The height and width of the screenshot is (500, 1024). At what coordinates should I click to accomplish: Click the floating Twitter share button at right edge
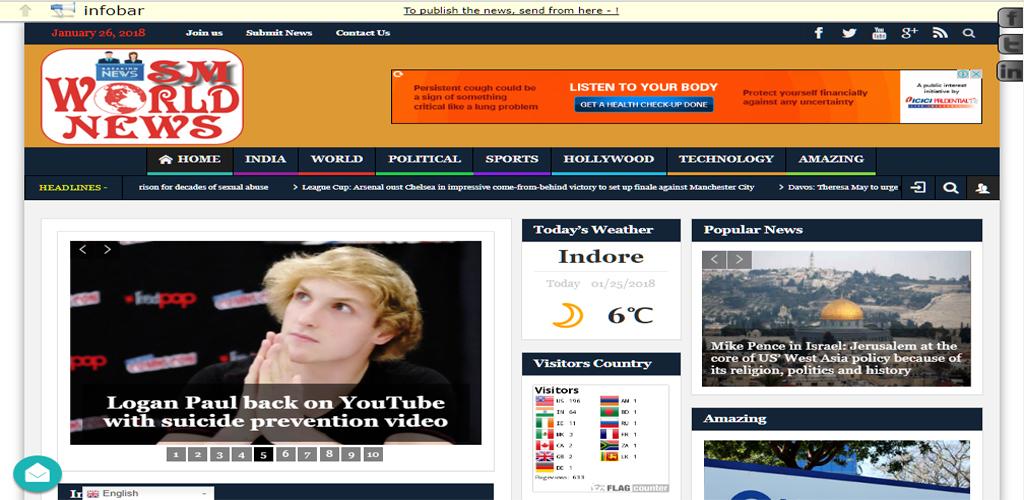[x=1010, y=44]
